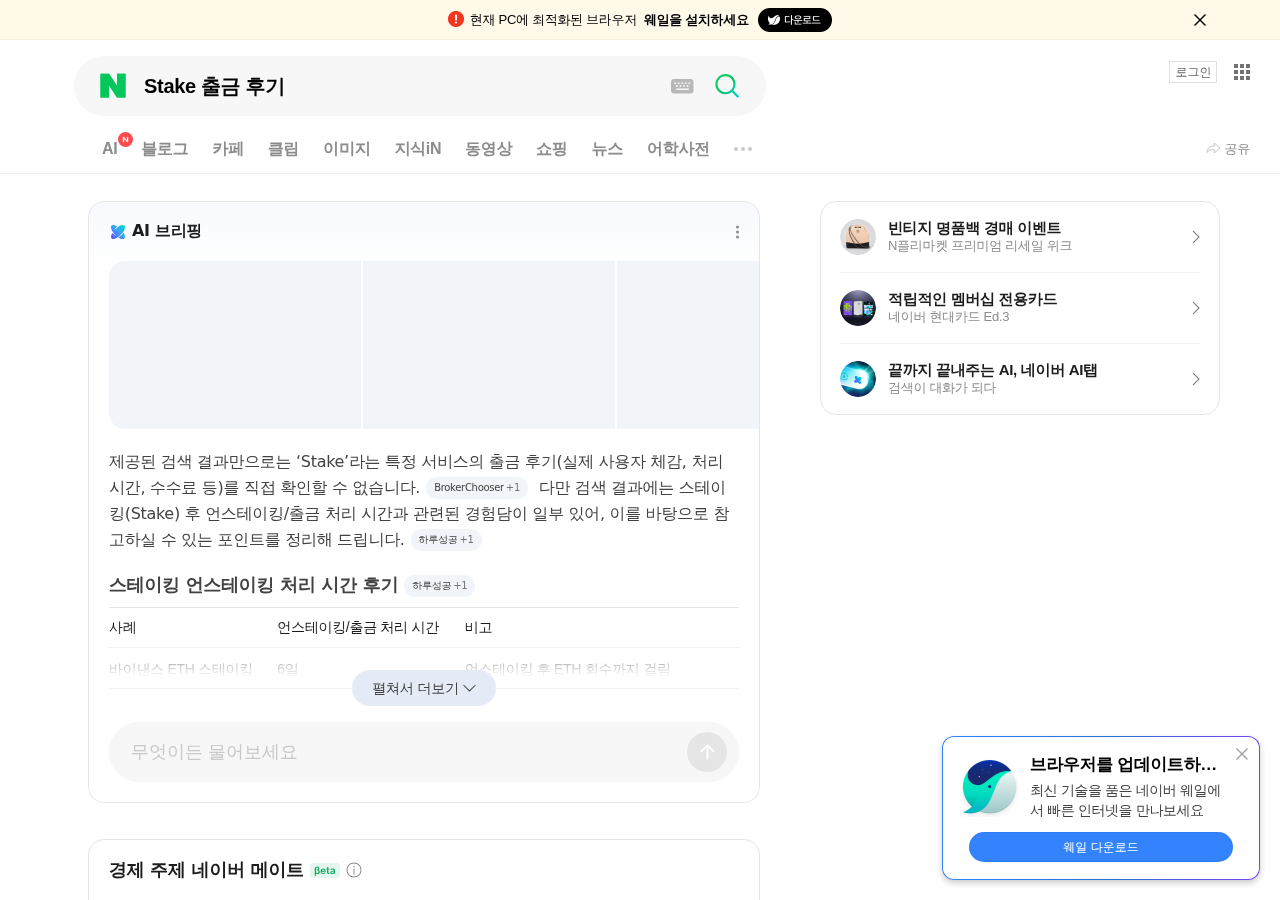Click the search query field with Stake 출금 후기
Viewport: 1280px width, 900px height.
[400, 86]
